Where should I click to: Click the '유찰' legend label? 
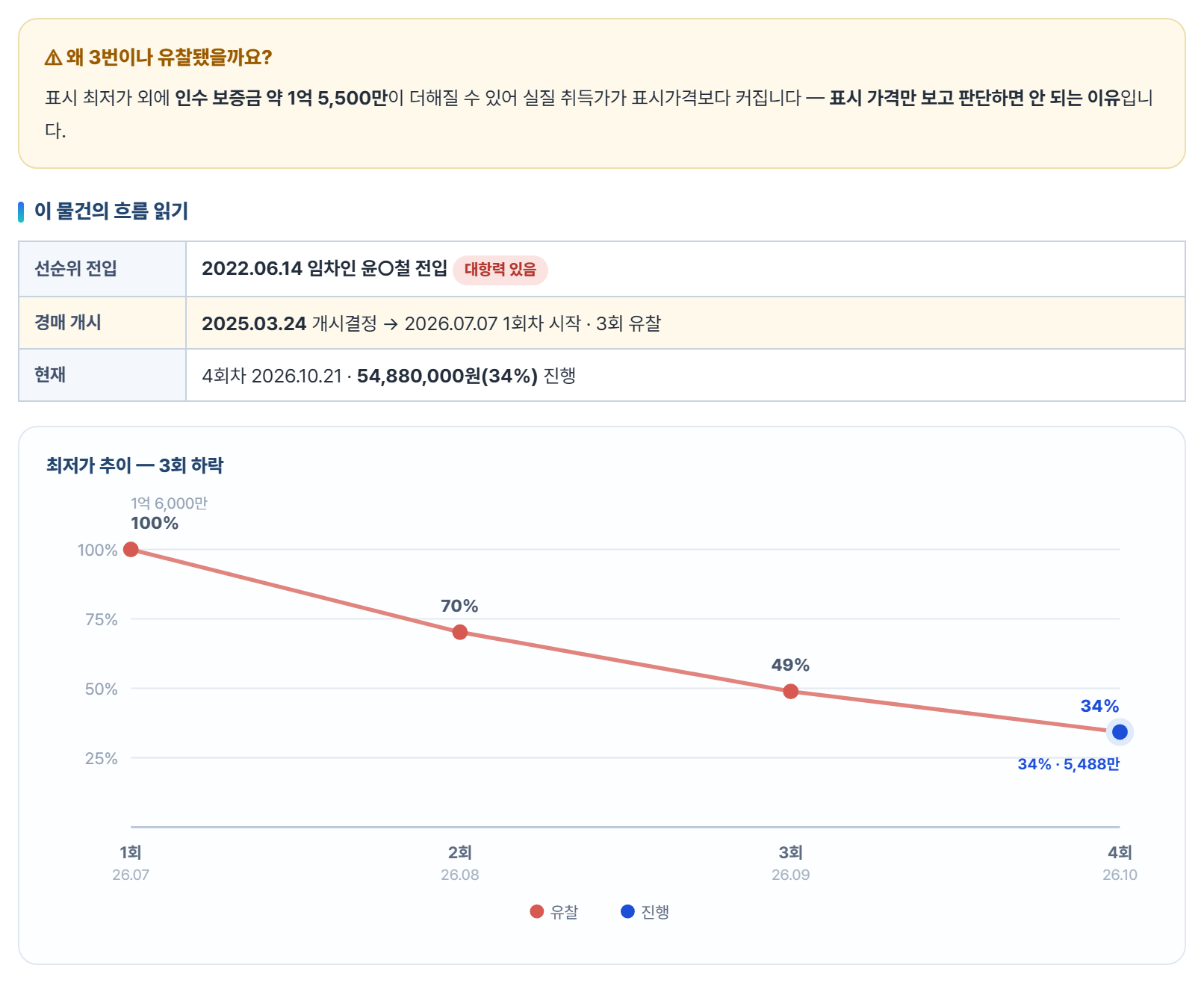[564, 912]
